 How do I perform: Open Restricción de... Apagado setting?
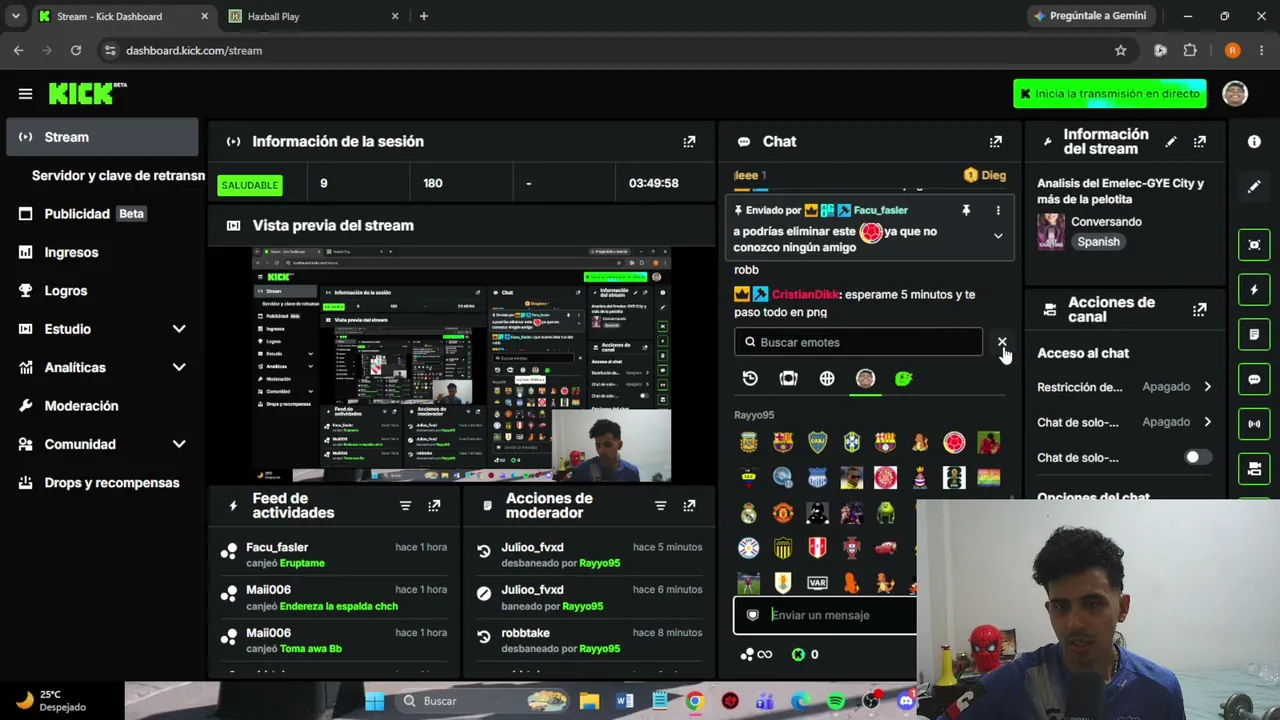pyautogui.click(x=1124, y=387)
